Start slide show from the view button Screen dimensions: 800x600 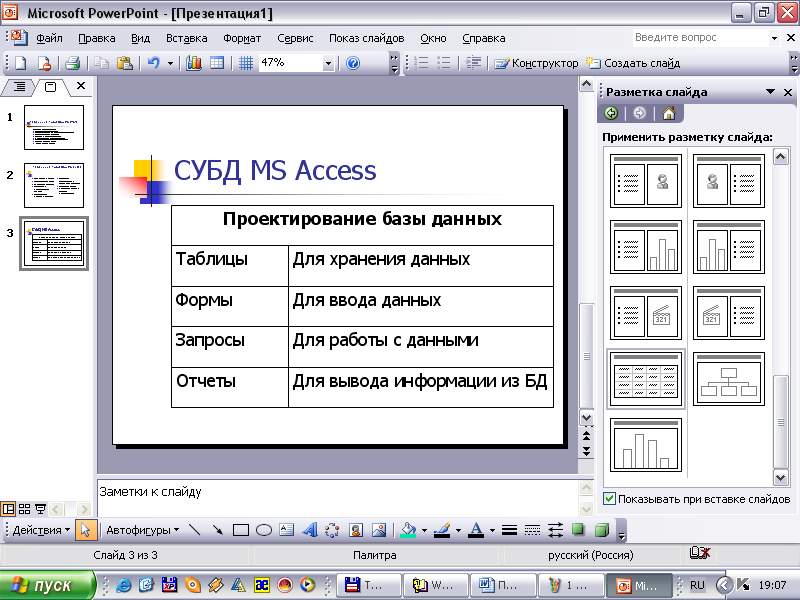(x=40, y=509)
